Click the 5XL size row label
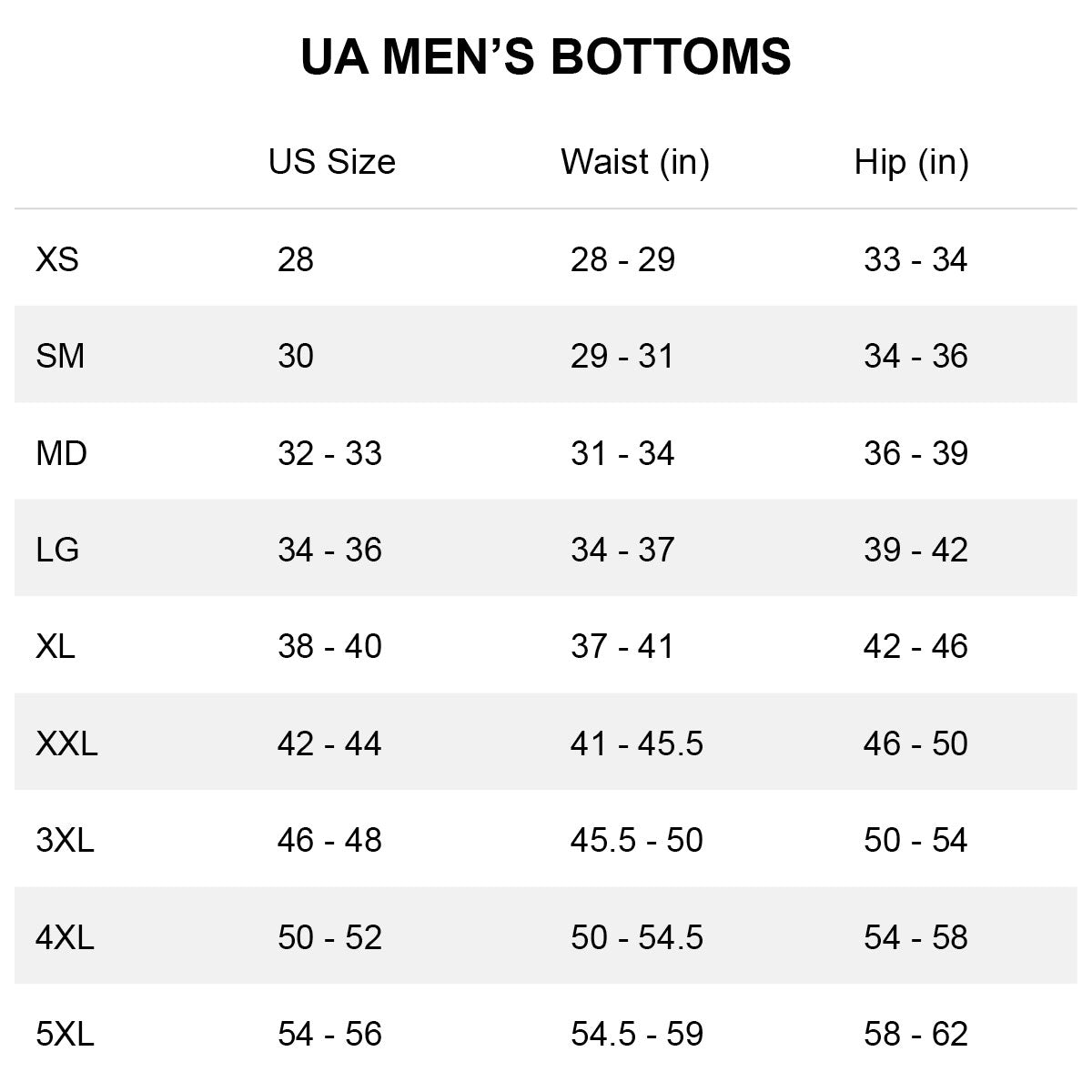The image size is (1092, 1092). (x=65, y=1034)
